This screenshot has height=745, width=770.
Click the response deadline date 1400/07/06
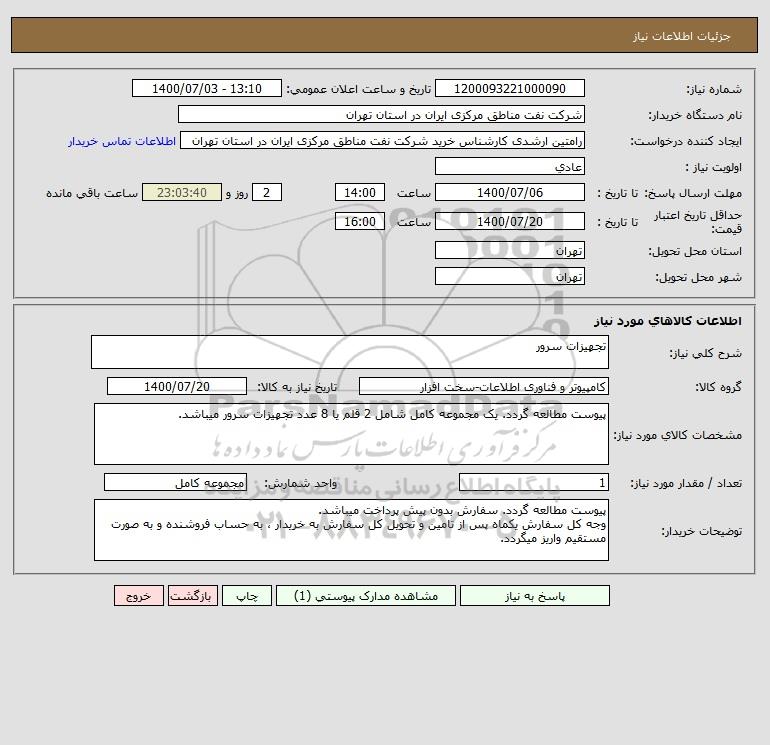(510, 193)
